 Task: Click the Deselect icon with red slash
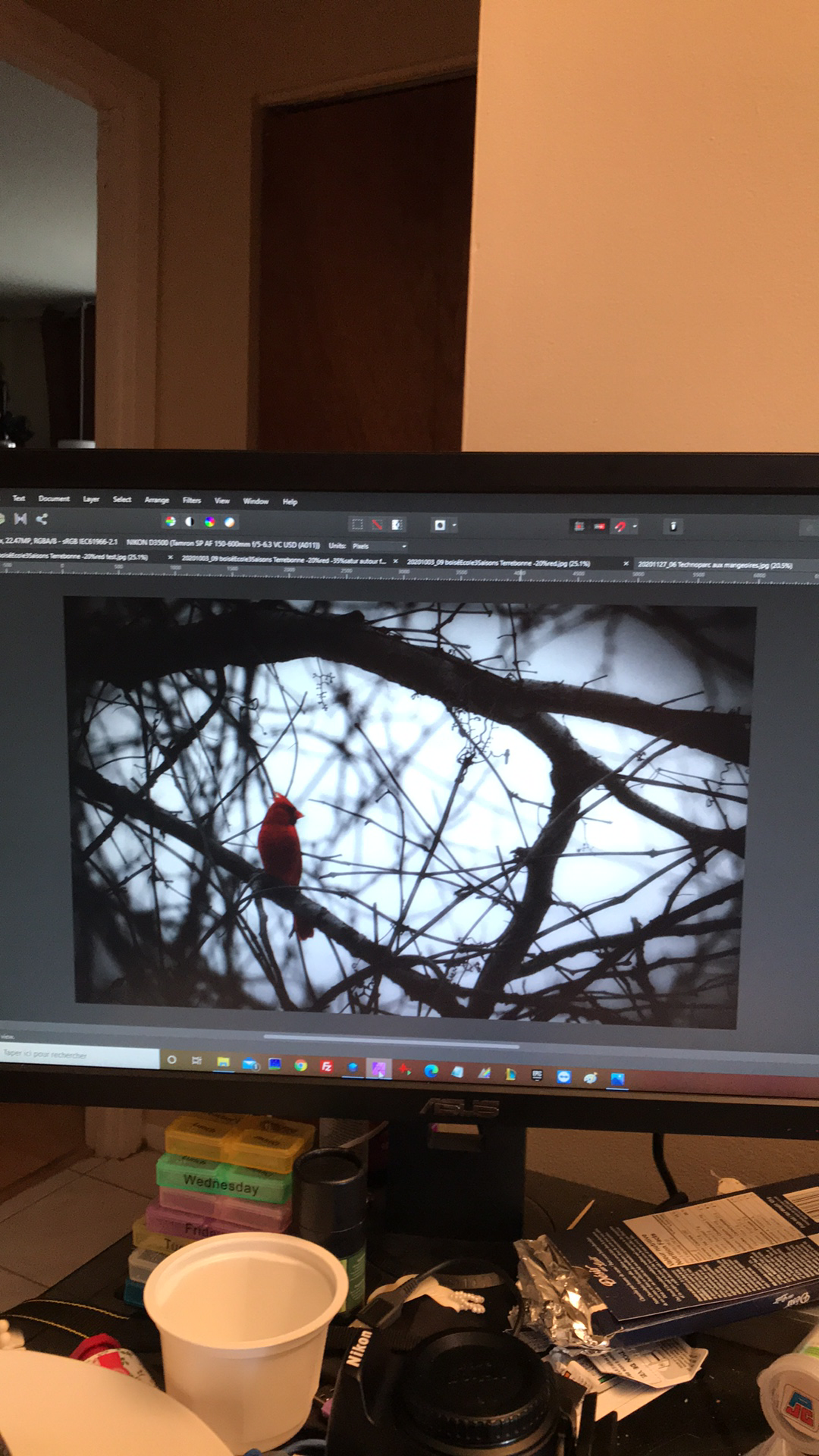click(377, 524)
